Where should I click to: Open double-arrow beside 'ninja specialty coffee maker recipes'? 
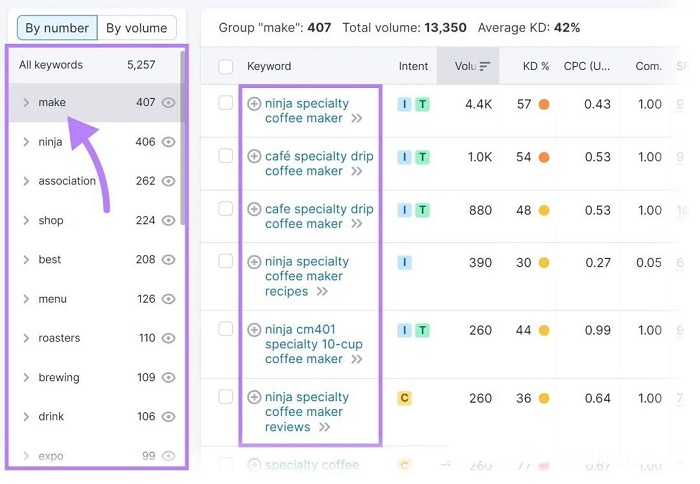point(322,292)
